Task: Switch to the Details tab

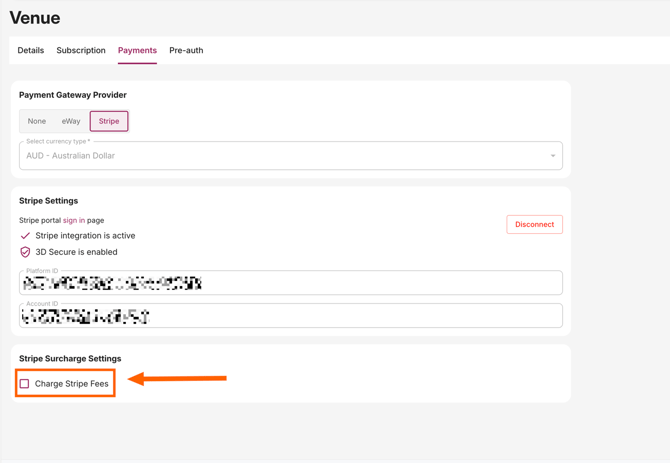Action: pos(31,50)
